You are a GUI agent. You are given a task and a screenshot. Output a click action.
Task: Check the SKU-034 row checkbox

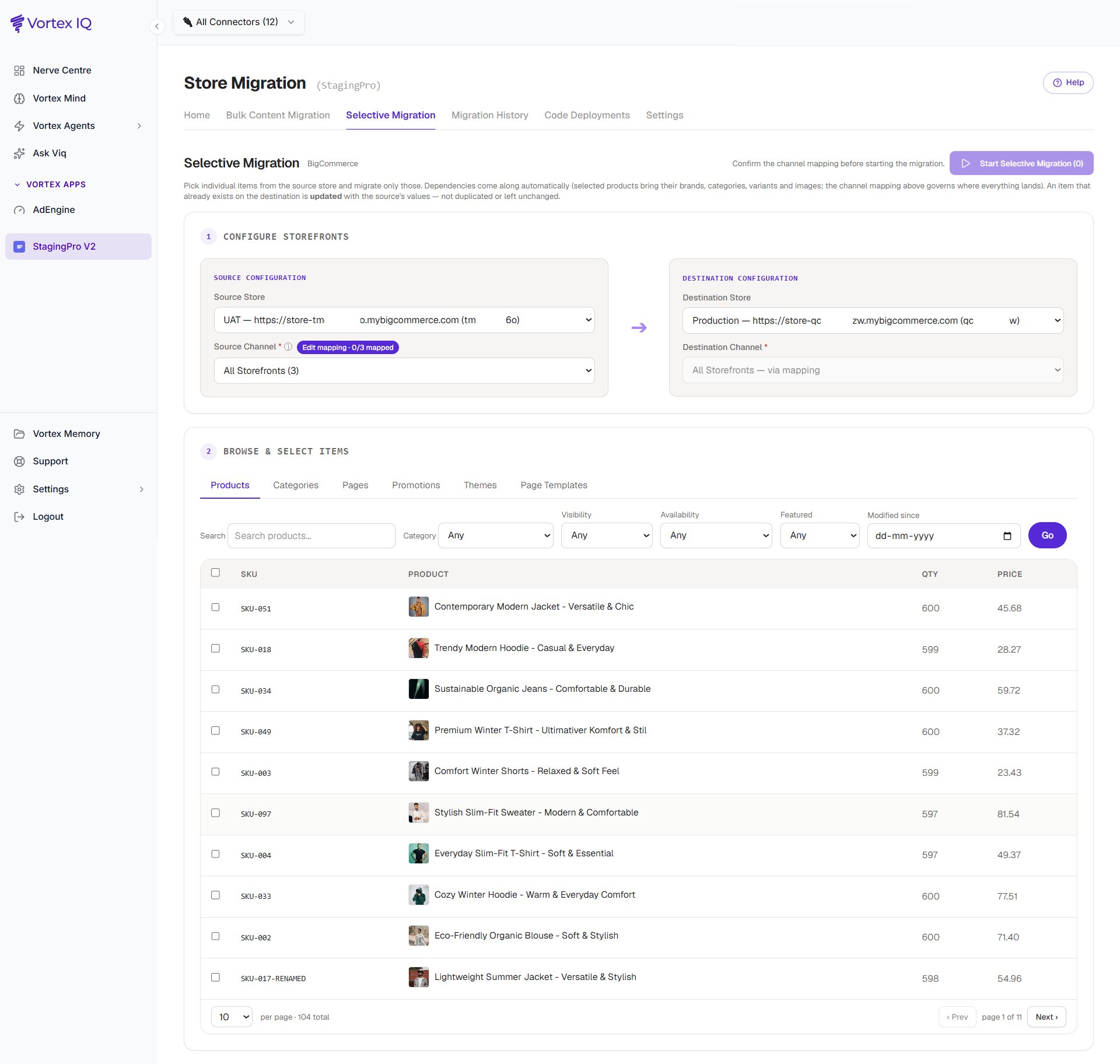(215, 689)
